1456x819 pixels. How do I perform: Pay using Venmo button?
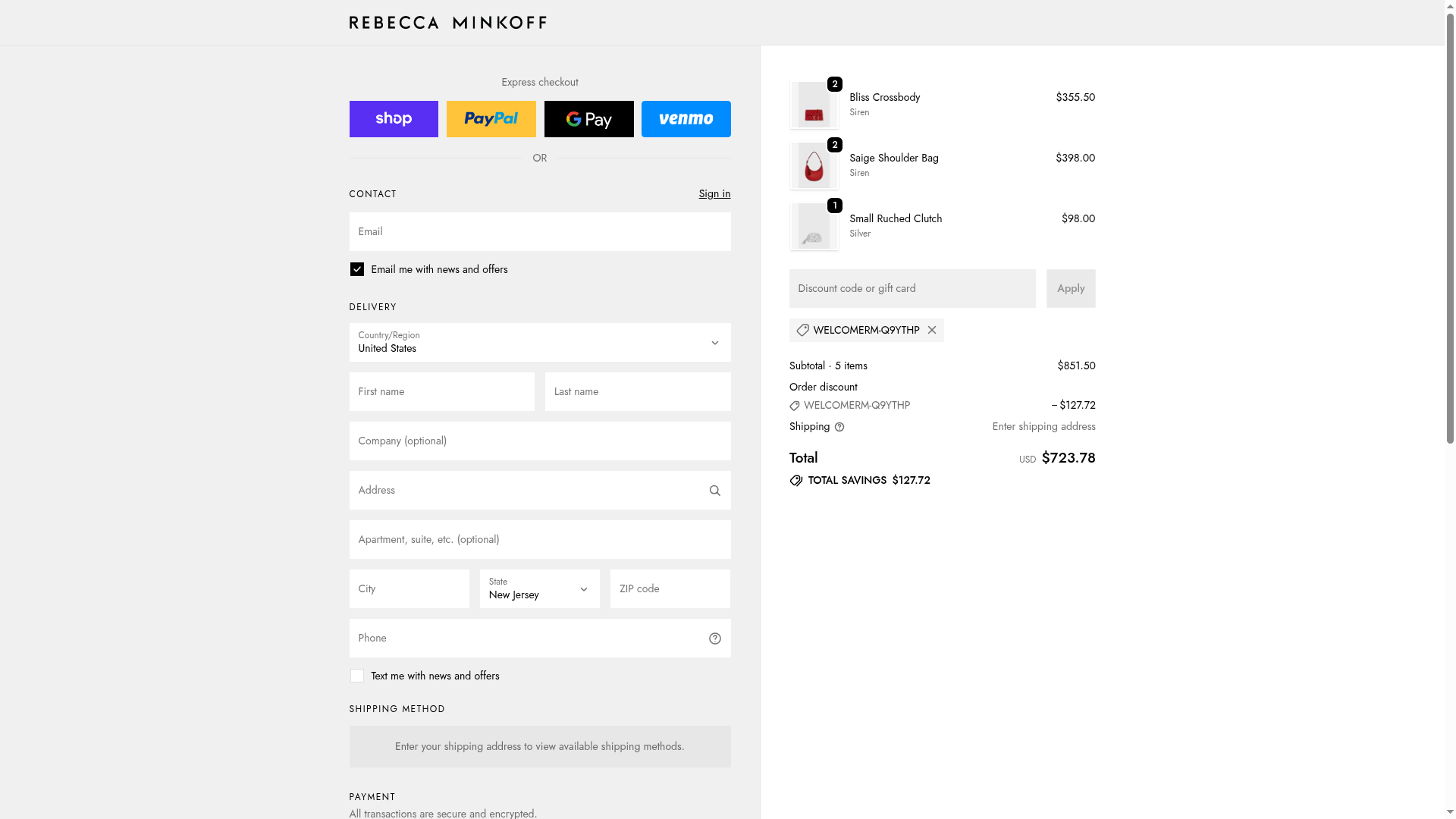[x=686, y=119]
